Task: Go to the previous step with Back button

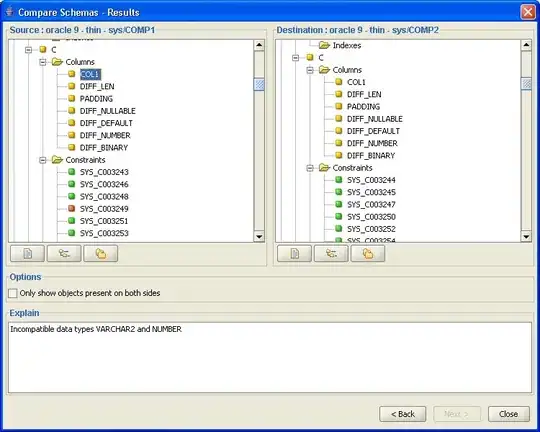Action: tap(403, 414)
